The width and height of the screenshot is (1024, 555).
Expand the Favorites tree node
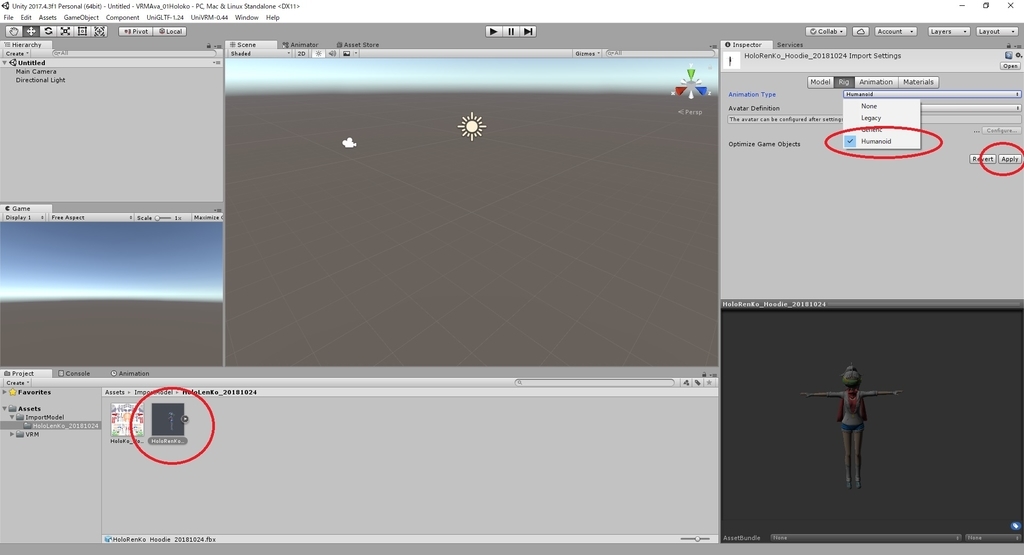tap(5, 392)
